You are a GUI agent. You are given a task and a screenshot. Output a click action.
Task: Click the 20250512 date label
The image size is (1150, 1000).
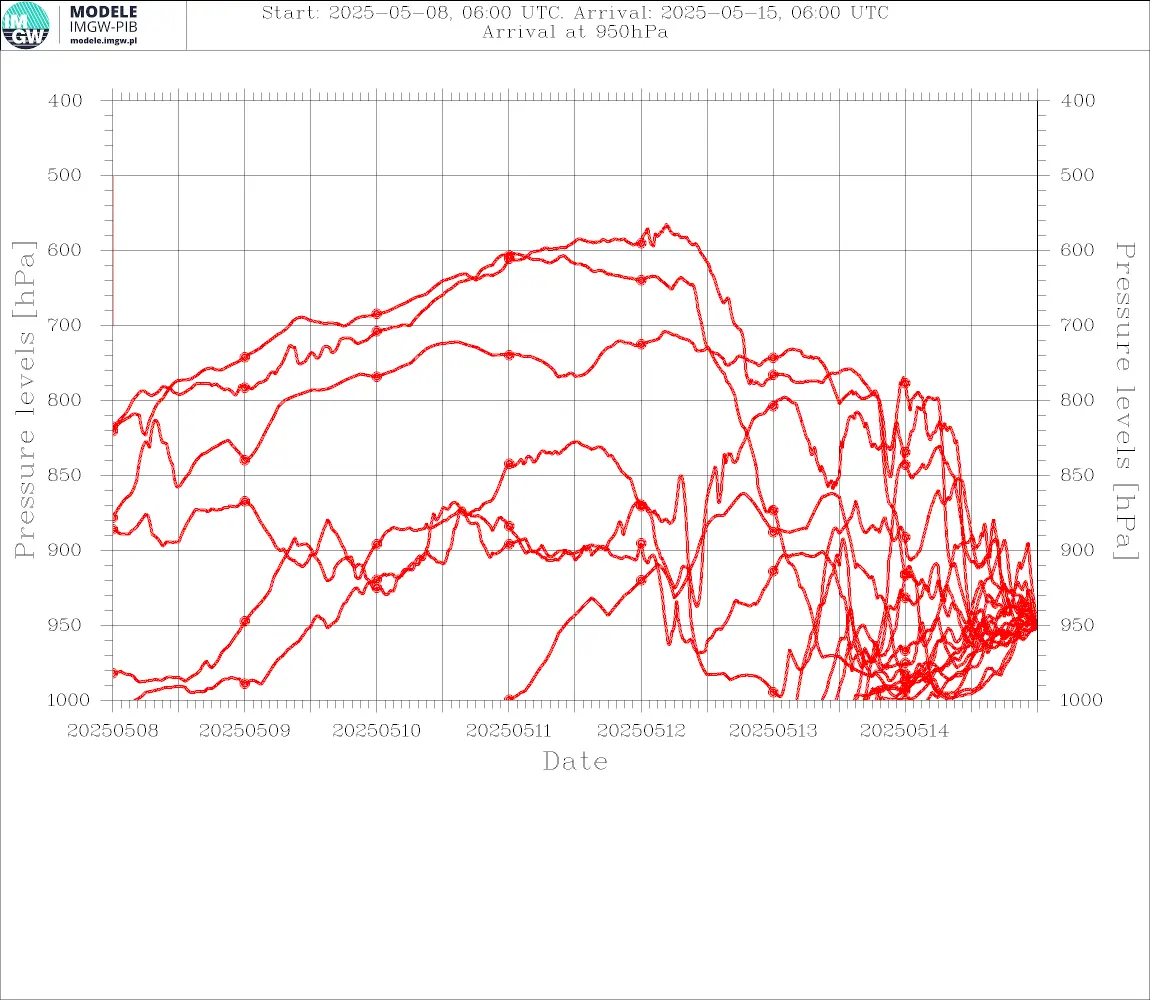(x=641, y=731)
